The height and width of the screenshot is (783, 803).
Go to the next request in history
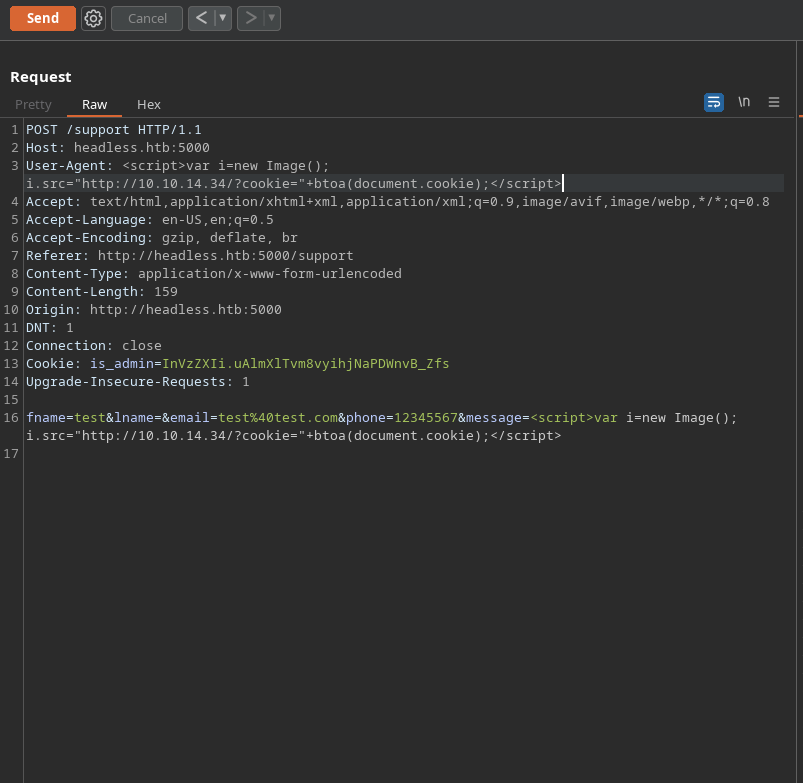[x=250, y=18]
